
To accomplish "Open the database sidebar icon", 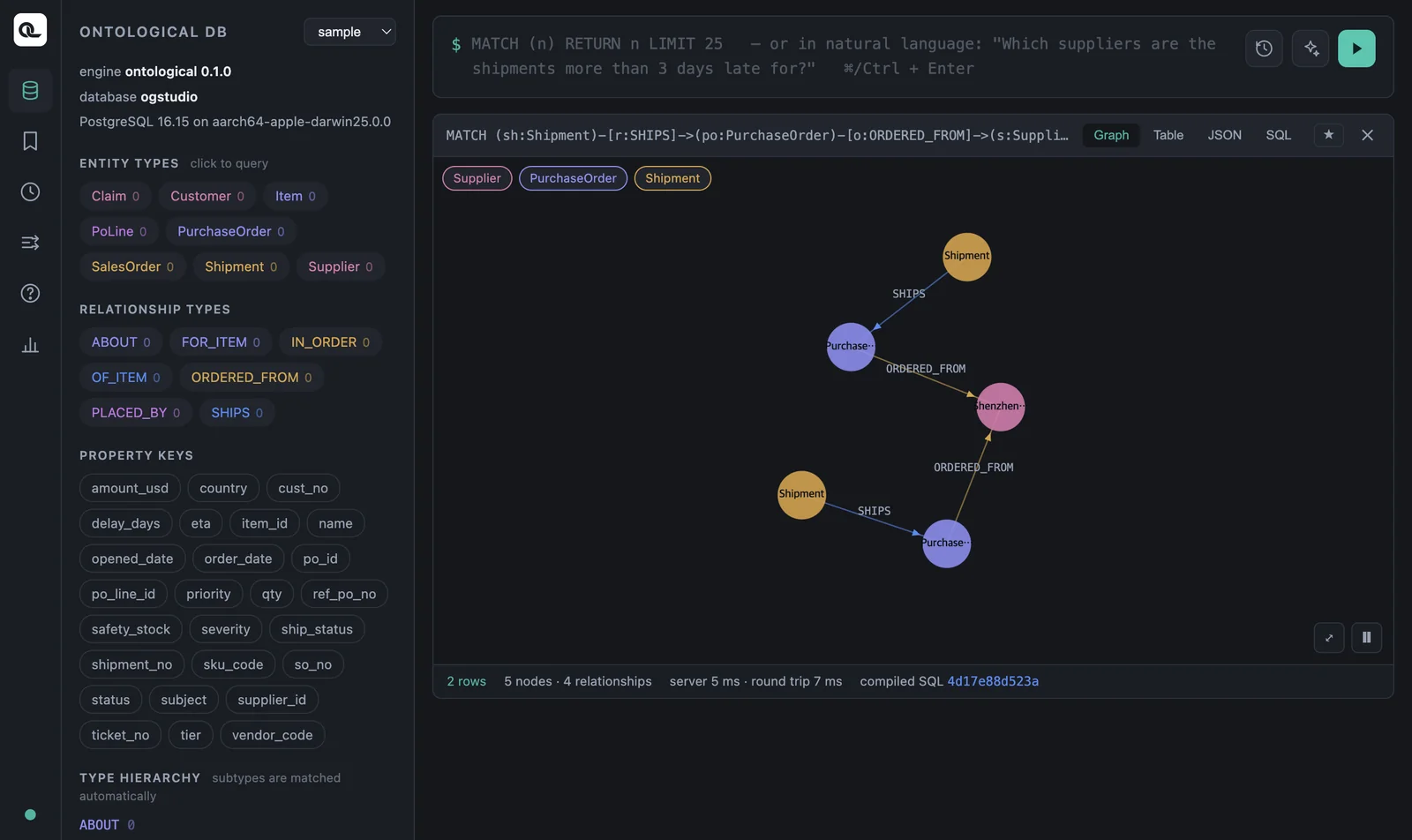I will (x=30, y=90).
